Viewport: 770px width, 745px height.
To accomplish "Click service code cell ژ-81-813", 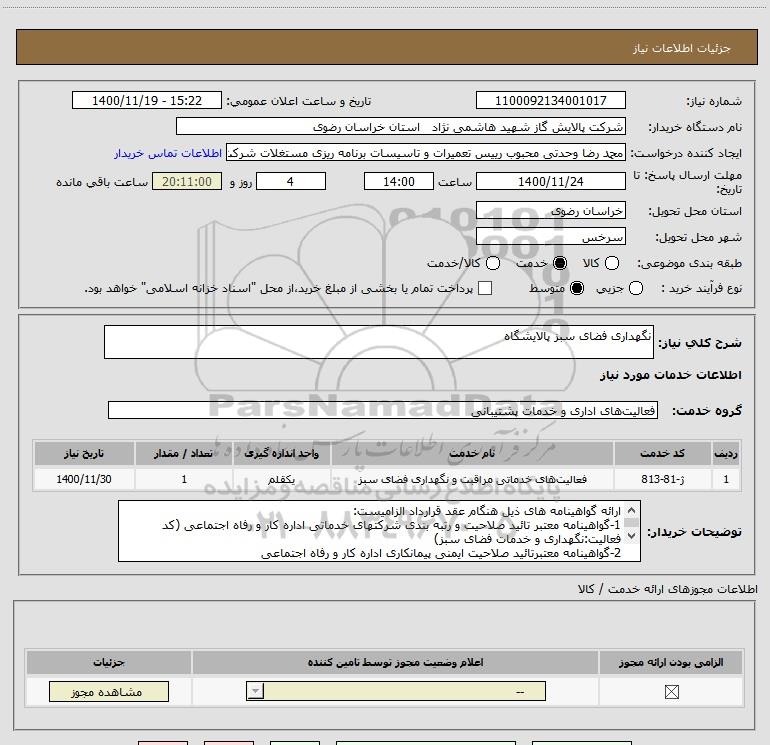I will pos(662,479).
